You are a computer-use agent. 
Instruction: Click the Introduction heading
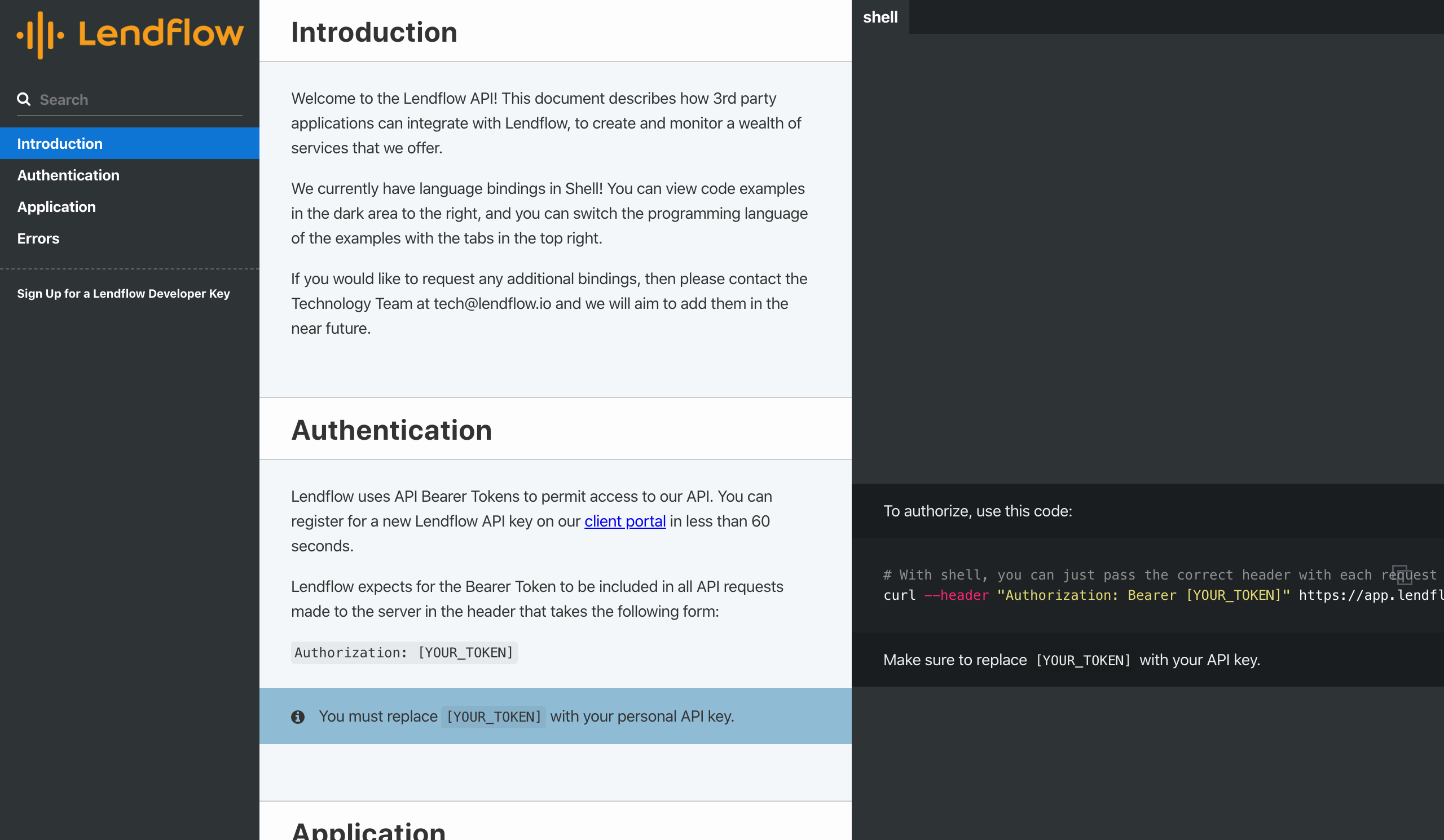click(x=374, y=32)
